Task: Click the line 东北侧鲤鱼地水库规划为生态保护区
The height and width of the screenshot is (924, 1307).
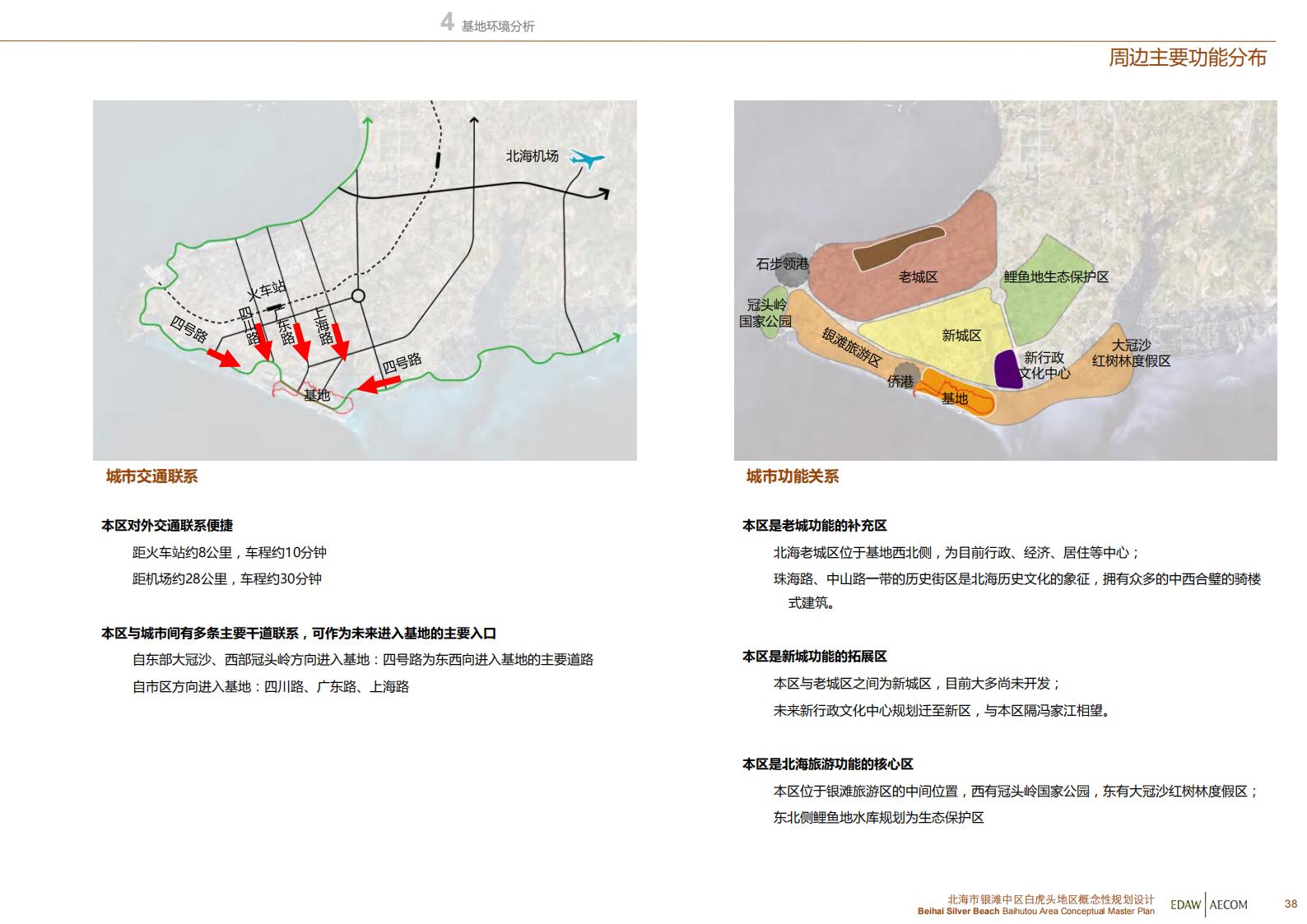Action: (x=879, y=818)
